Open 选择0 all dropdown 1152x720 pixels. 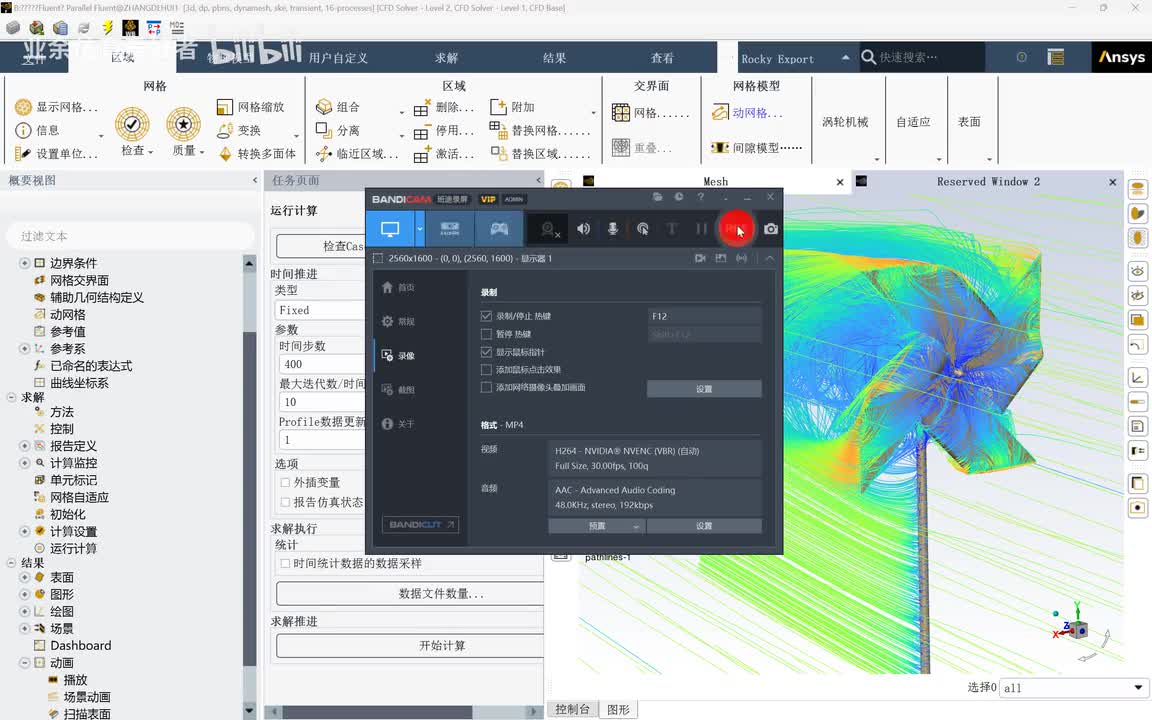tap(1073, 688)
